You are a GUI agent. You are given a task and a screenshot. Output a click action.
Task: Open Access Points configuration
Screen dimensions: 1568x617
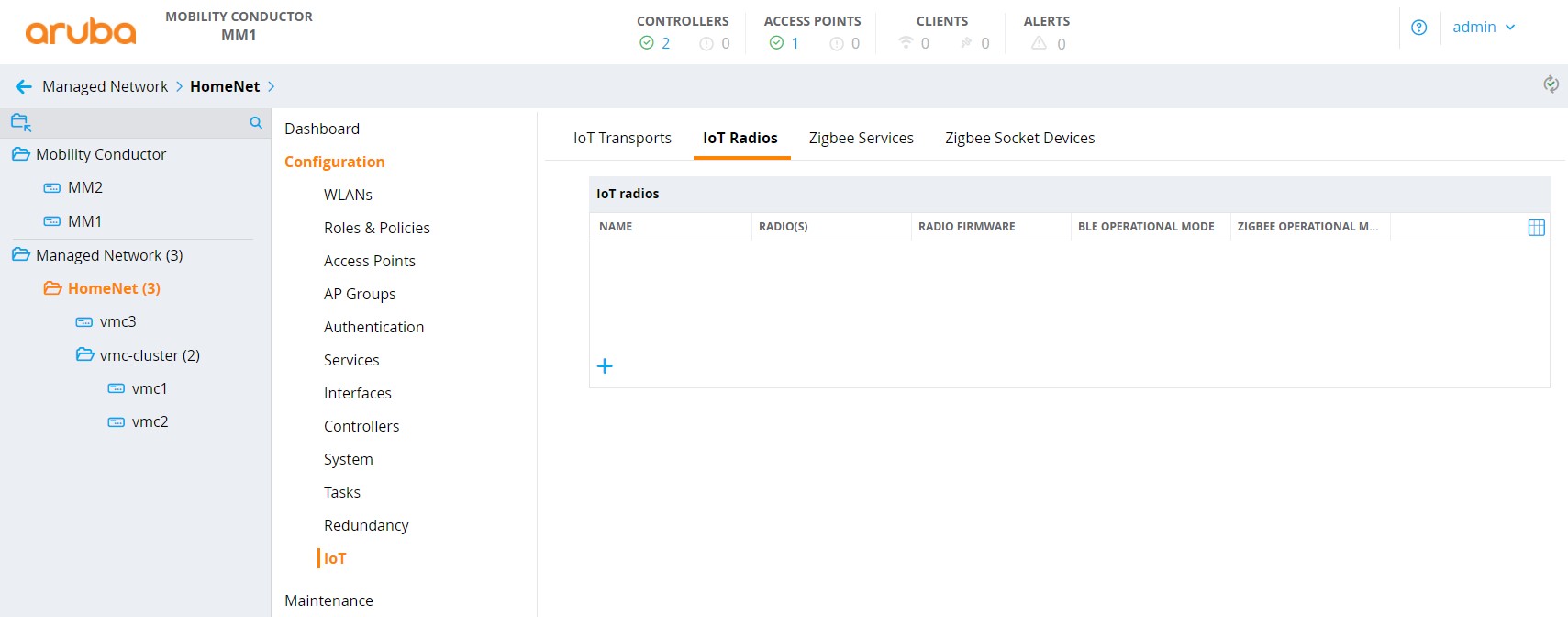369,261
